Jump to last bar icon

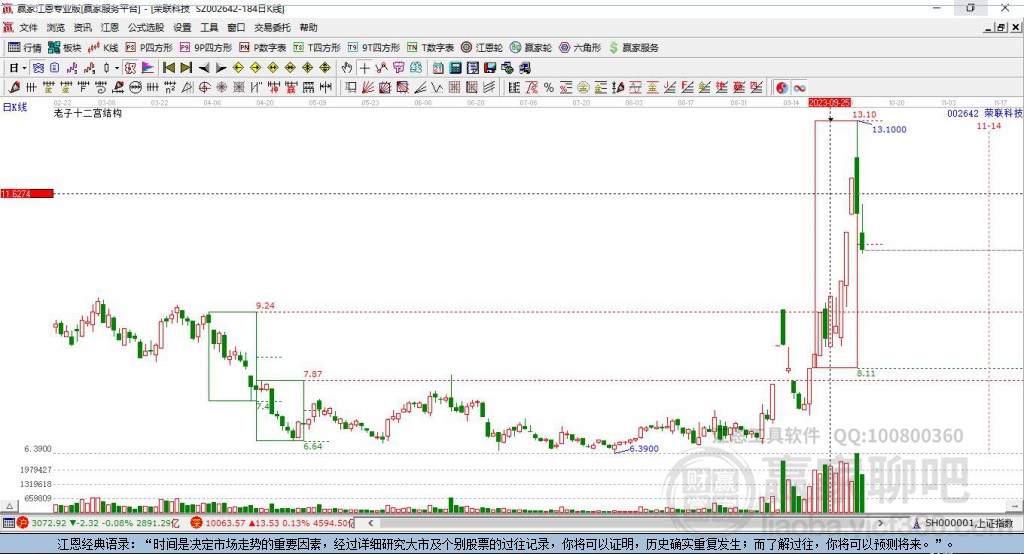click(x=186, y=68)
